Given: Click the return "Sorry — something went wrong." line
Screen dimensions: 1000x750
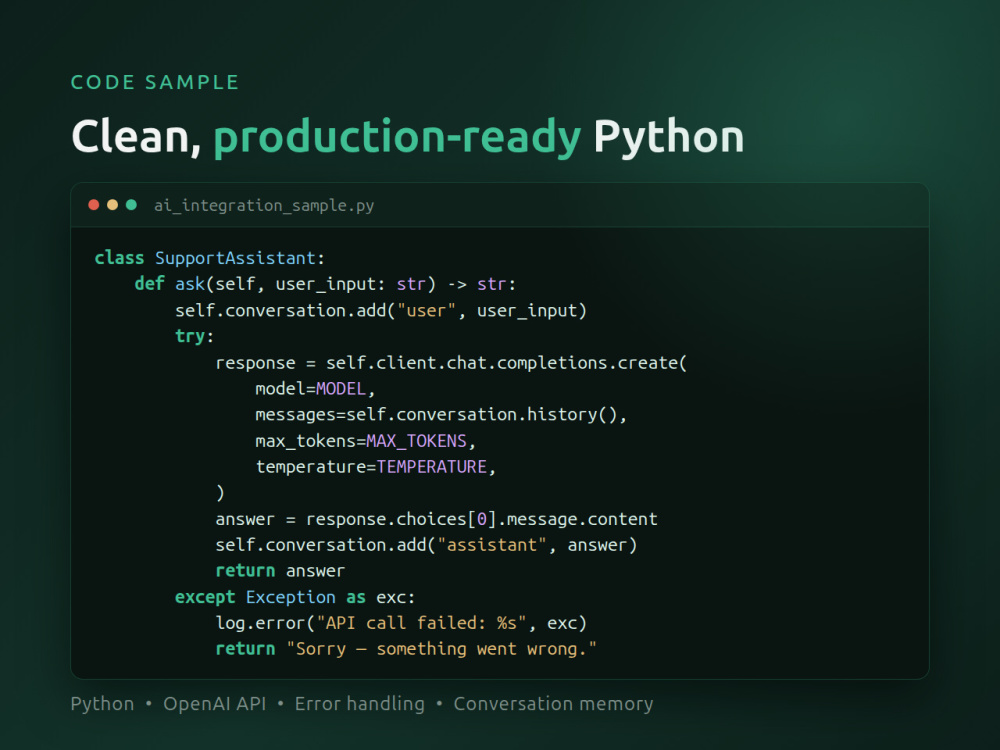Looking at the screenshot, I should coord(406,649).
